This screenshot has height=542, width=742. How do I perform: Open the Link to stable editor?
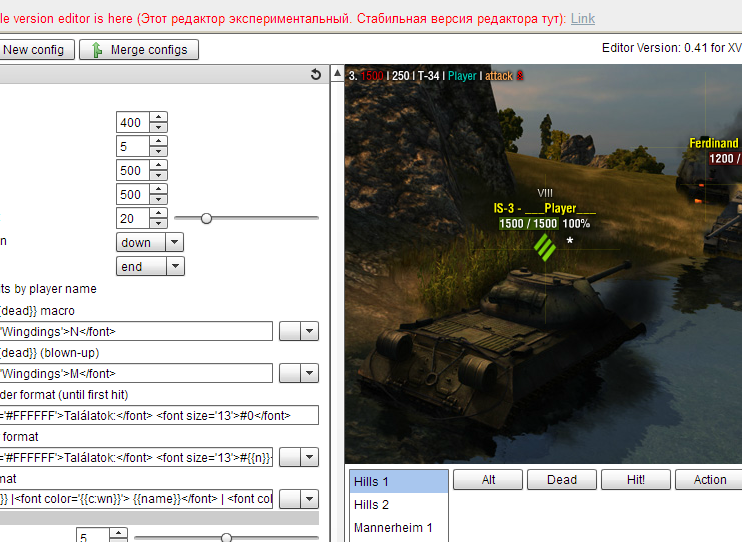point(583,18)
